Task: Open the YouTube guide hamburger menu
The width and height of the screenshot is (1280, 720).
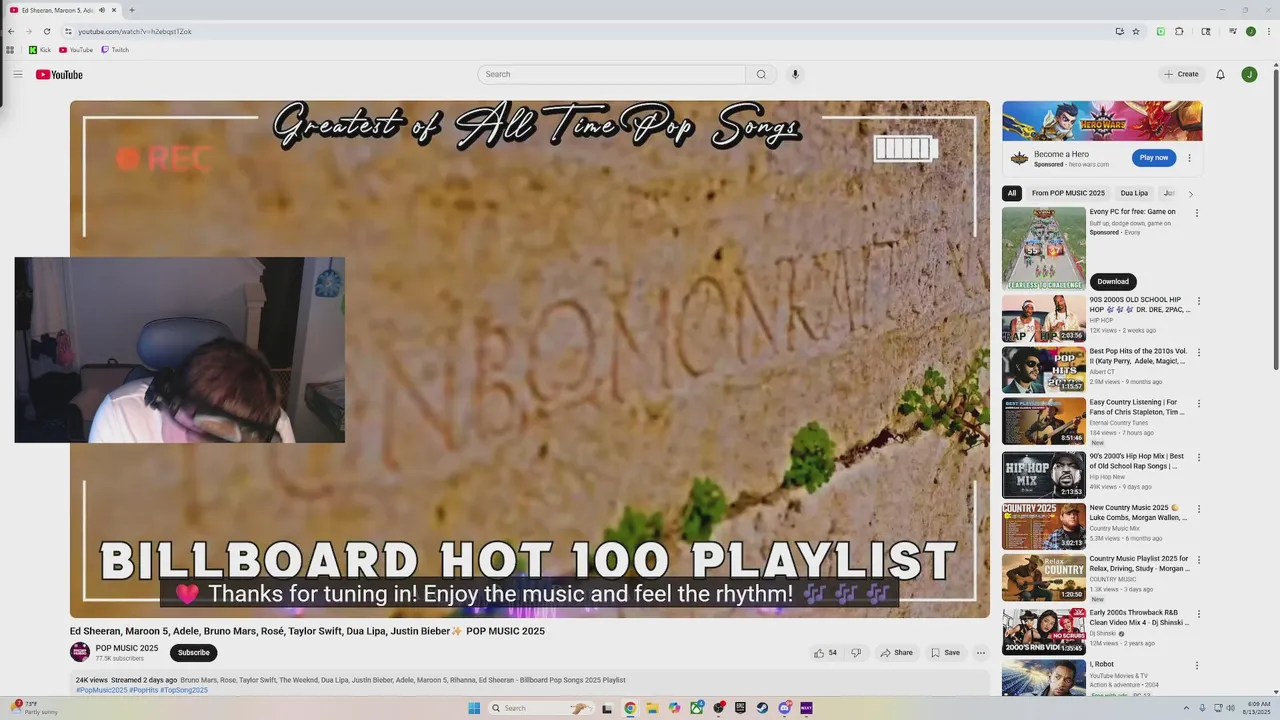Action: 17,74
